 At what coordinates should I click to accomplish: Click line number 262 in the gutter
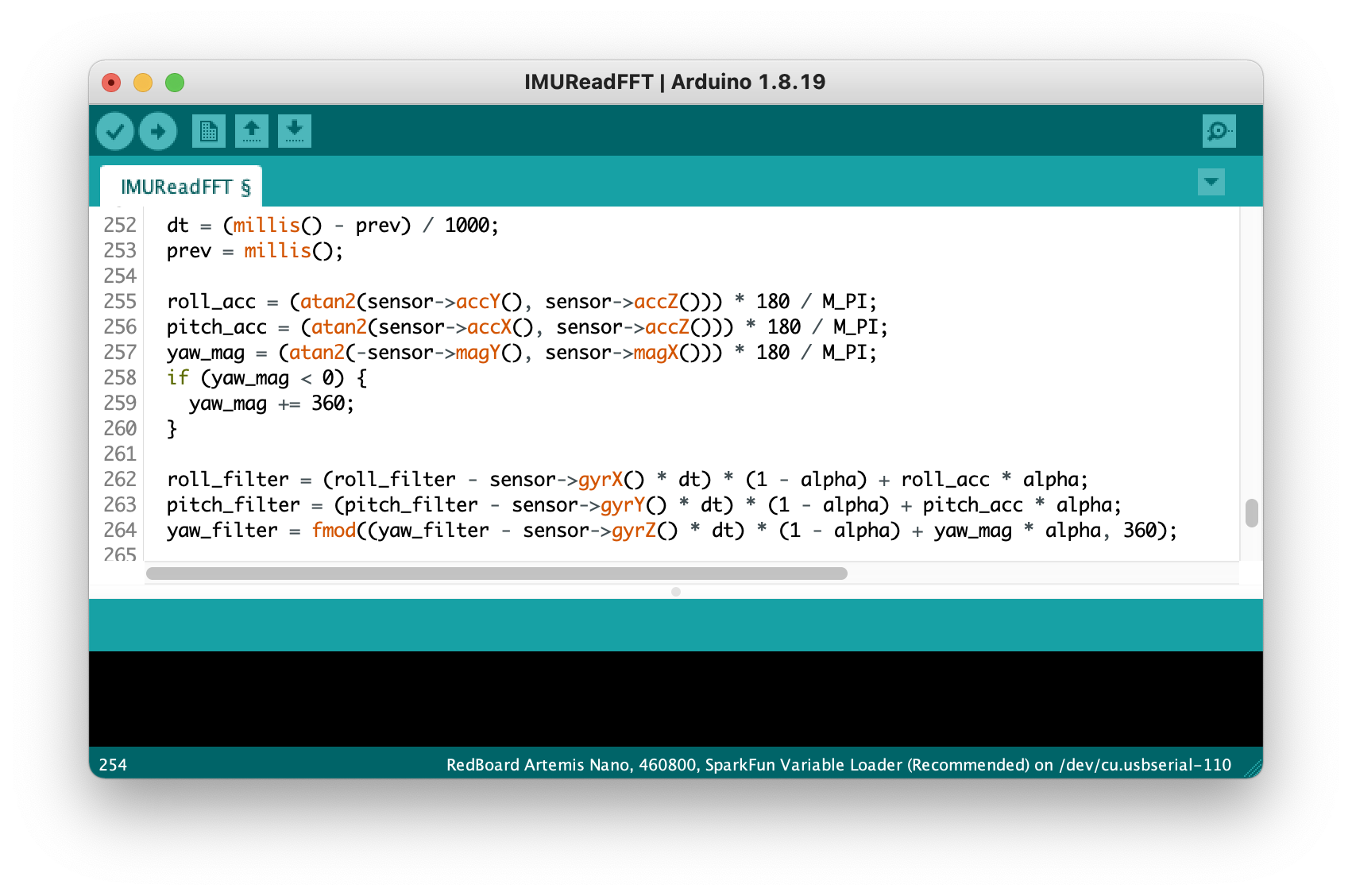tap(120, 480)
